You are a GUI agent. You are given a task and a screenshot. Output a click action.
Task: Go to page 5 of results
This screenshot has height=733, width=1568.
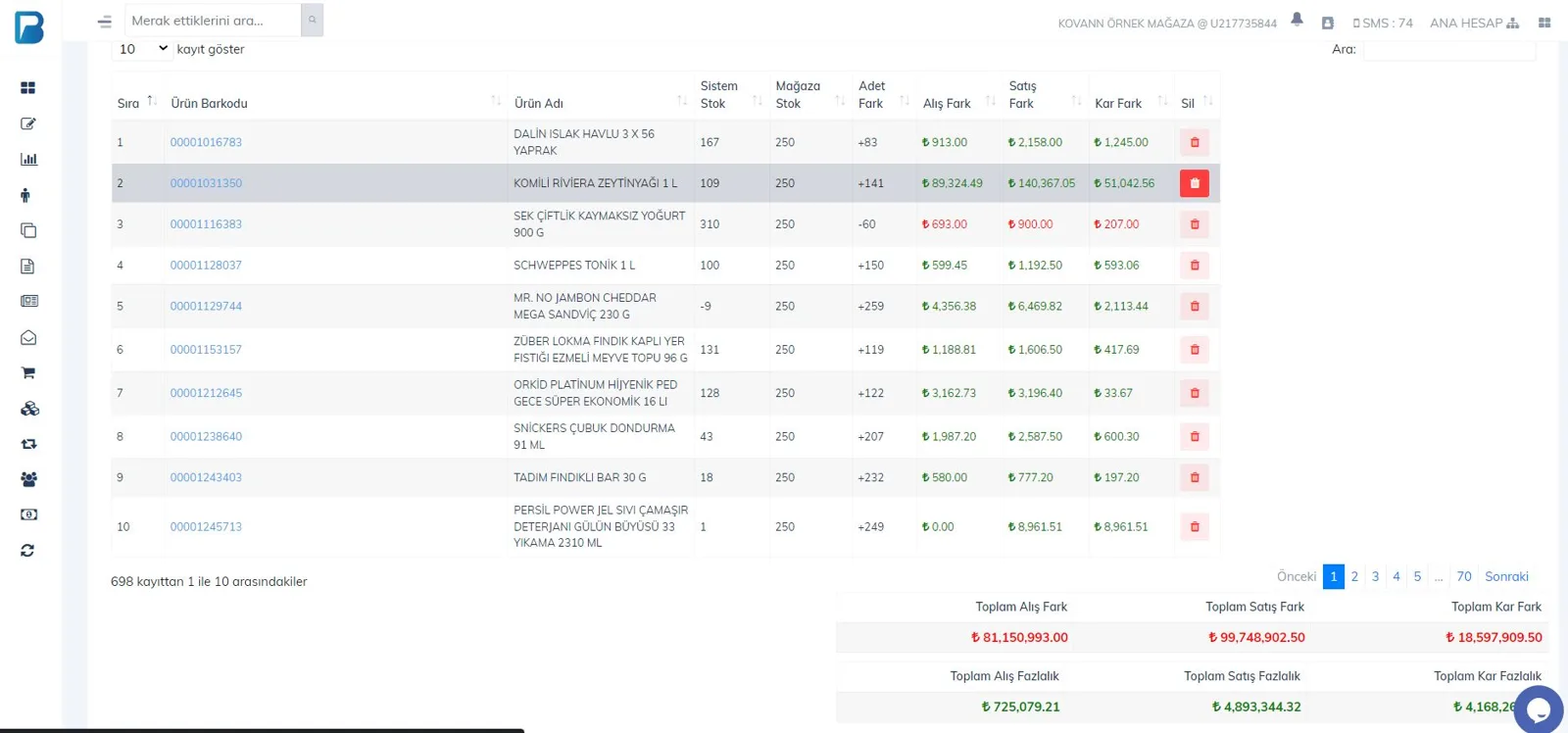click(1417, 576)
